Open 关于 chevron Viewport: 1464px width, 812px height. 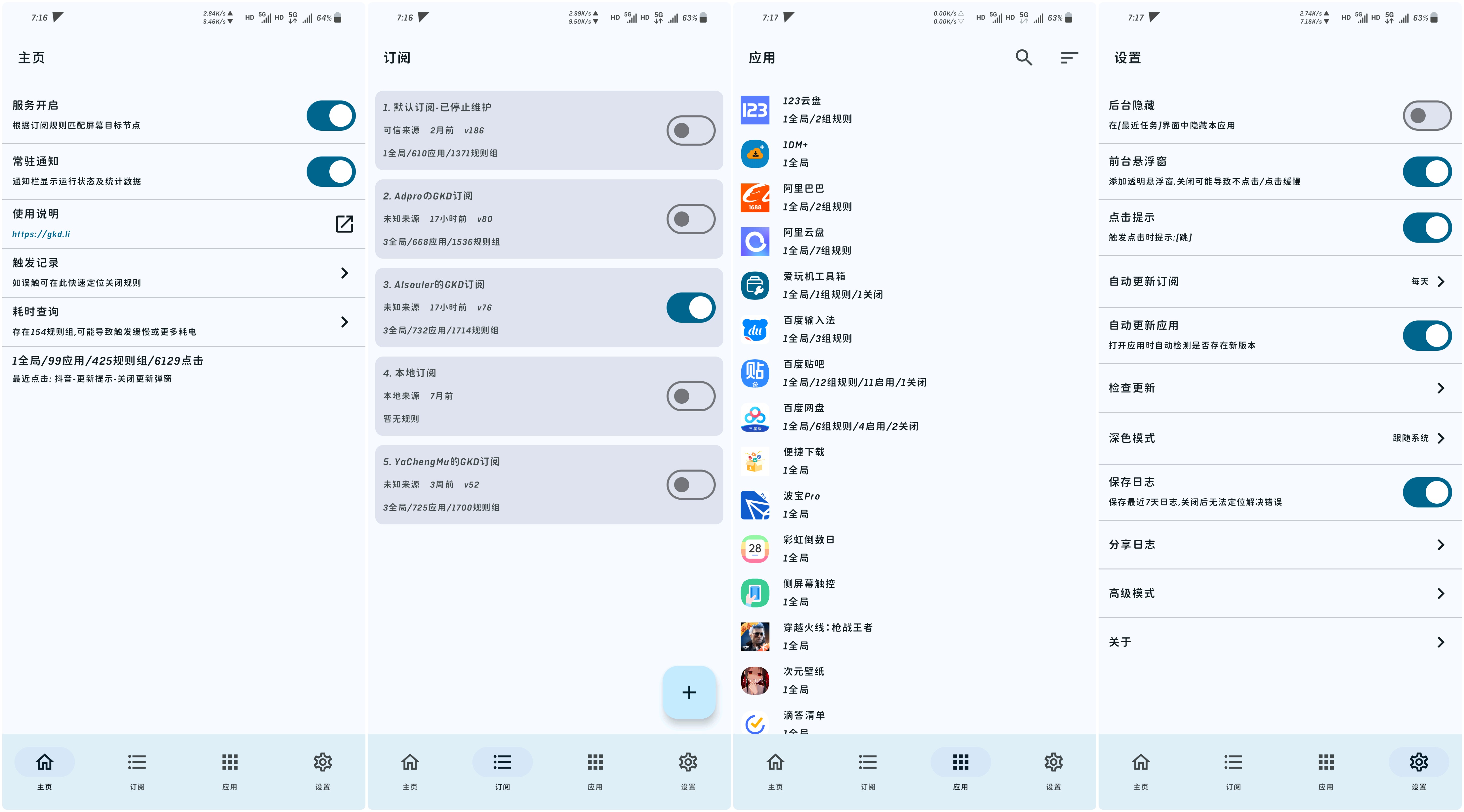tap(1441, 642)
